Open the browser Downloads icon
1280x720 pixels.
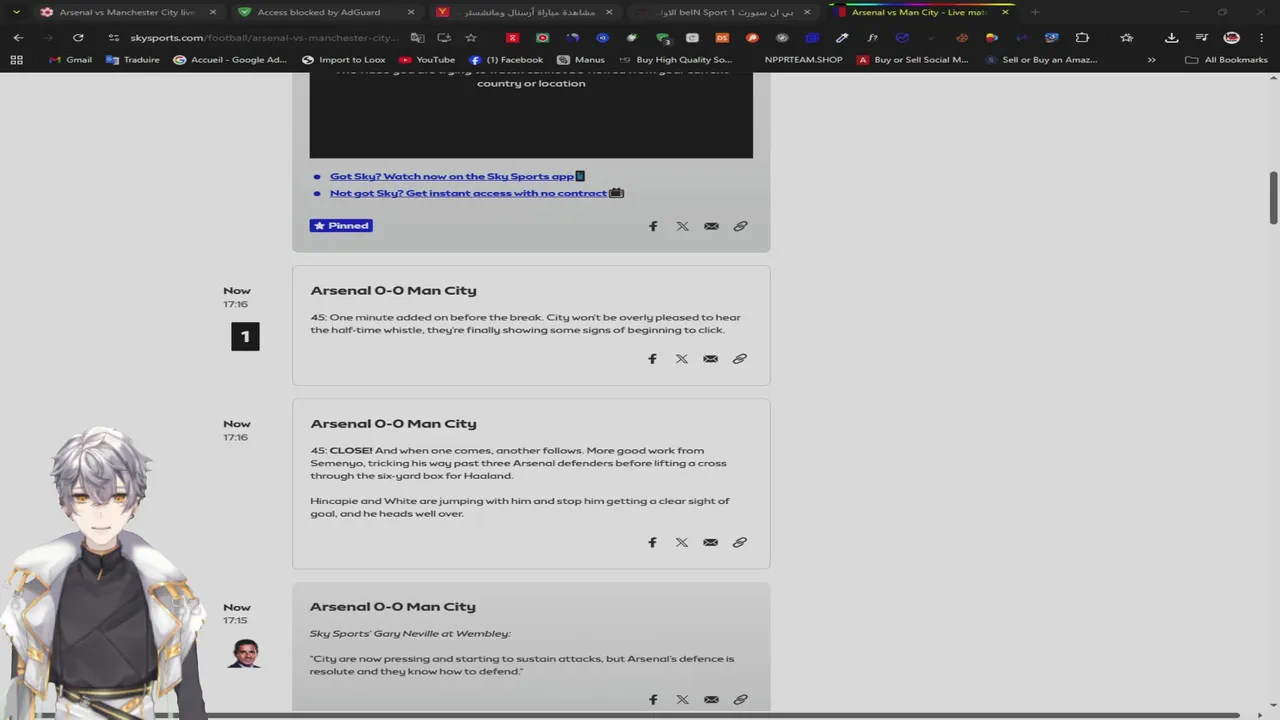pyautogui.click(x=1171, y=38)
